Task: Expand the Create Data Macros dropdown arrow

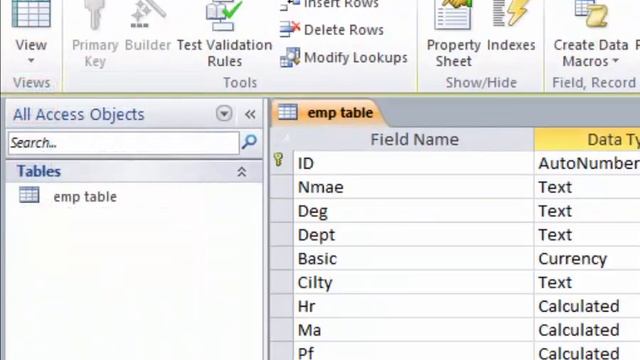Action: pyautogui.click(x=616, y=61)
